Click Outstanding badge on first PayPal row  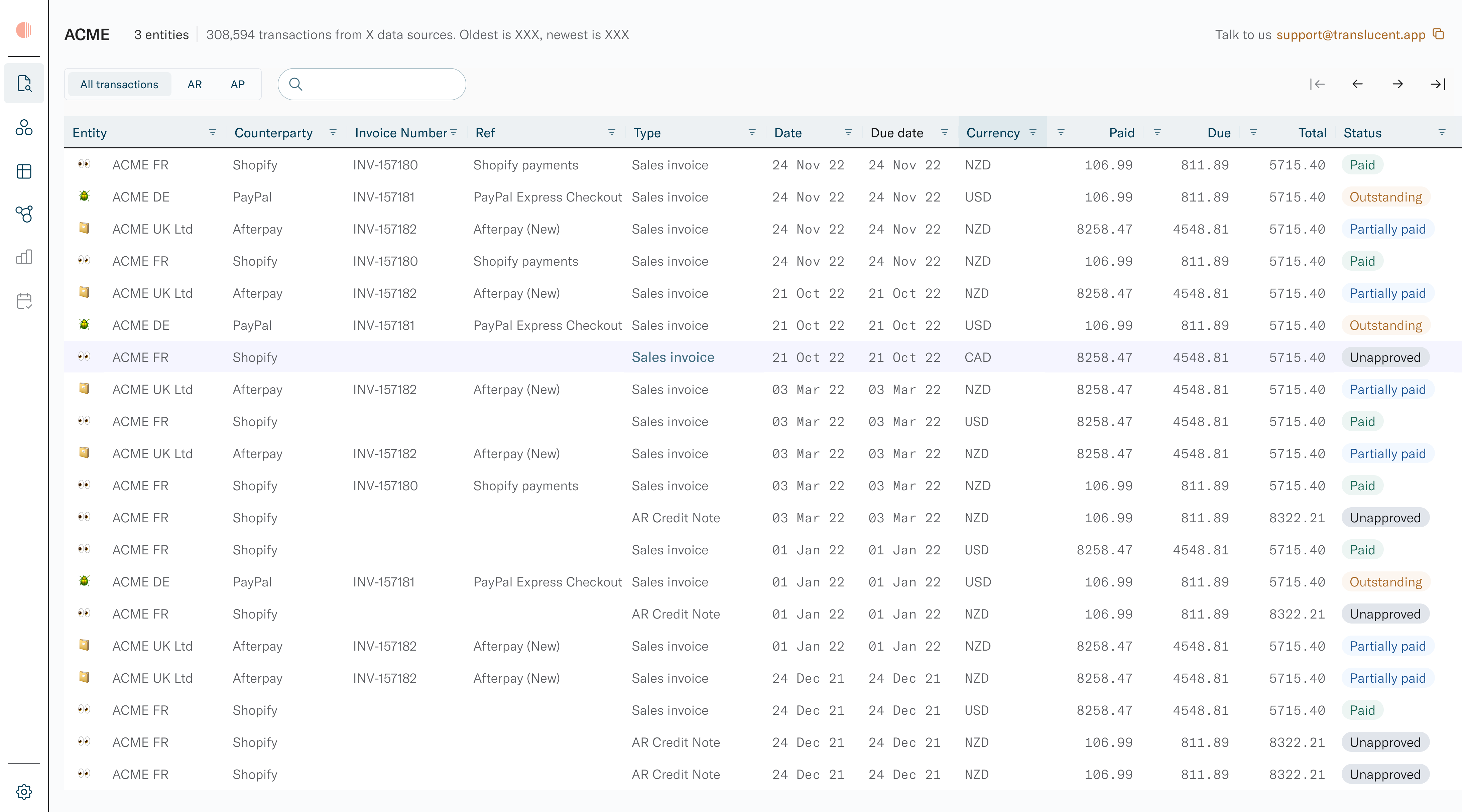click(1385, 197)
